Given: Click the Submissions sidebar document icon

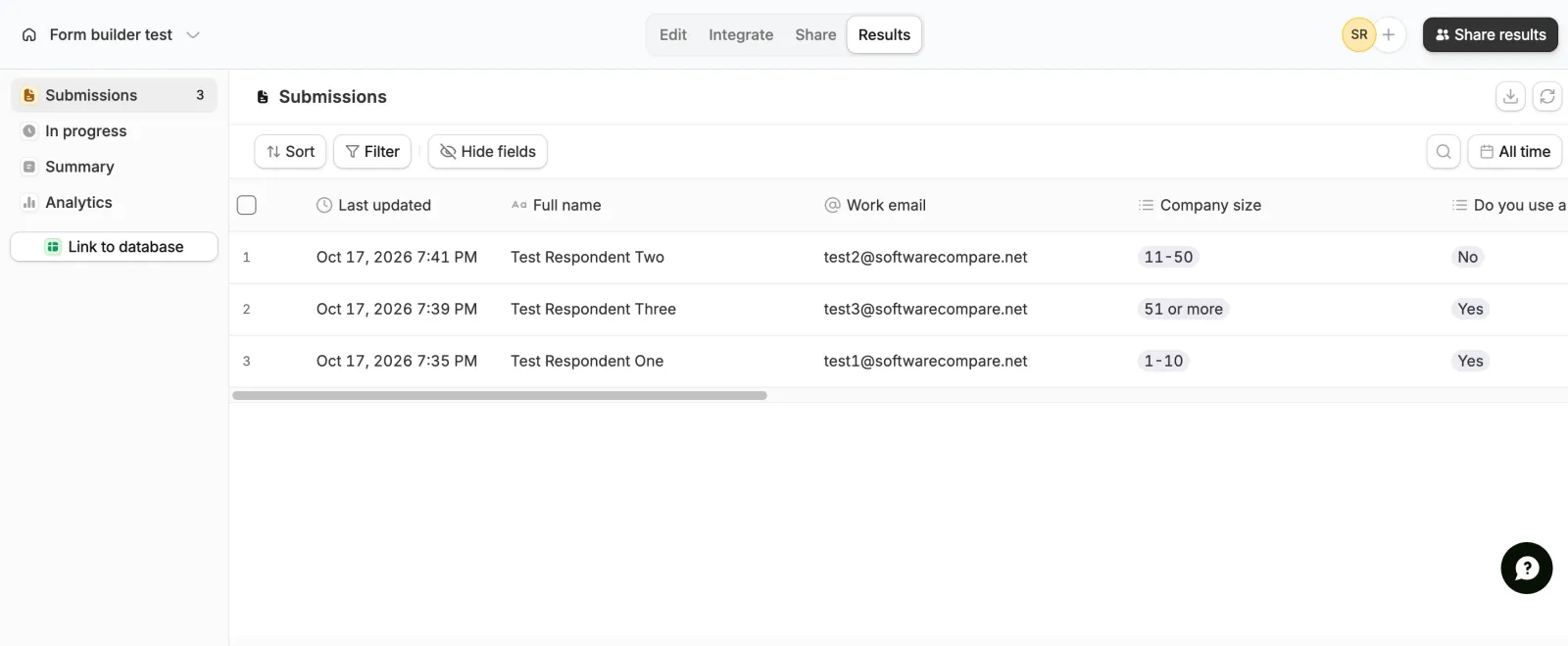Looking at the screenshot, I should point(29,95).
